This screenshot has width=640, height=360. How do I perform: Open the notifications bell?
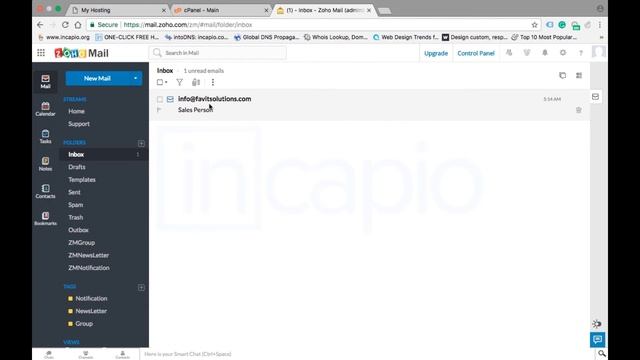[544, 53]
